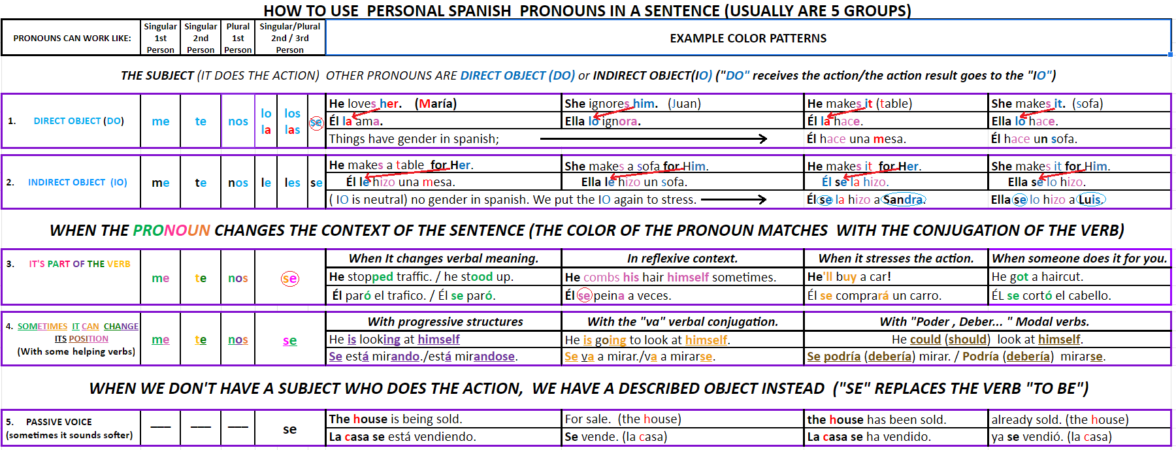
Task: Click the "In reflexive context." heading cell
Action: click(681, 258)
